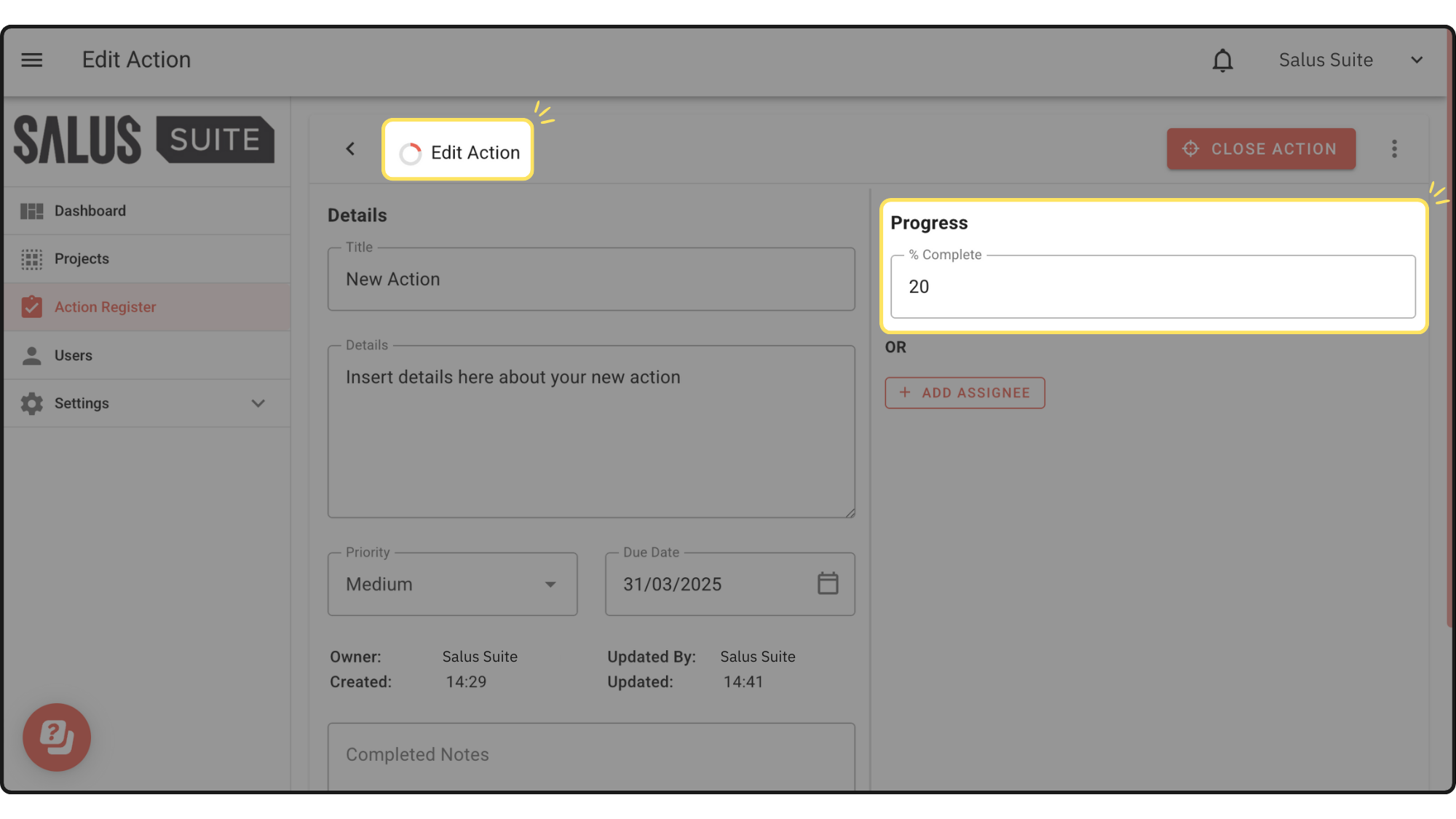Click the notifications bell icon

click(x=1222, y=60)
